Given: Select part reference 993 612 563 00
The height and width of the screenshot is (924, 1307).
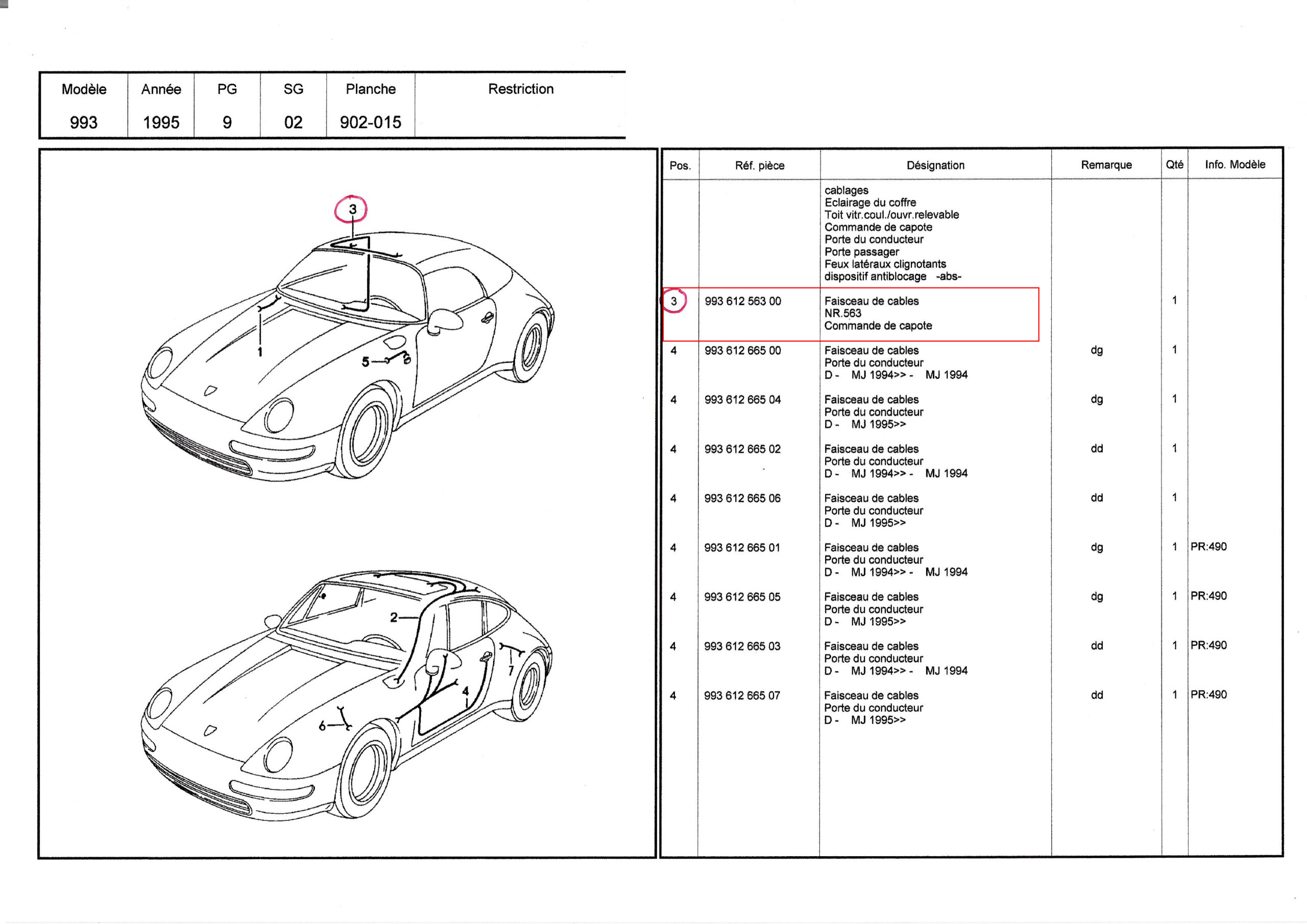Looking at the screenshot, I should click(x=742, y=301).
